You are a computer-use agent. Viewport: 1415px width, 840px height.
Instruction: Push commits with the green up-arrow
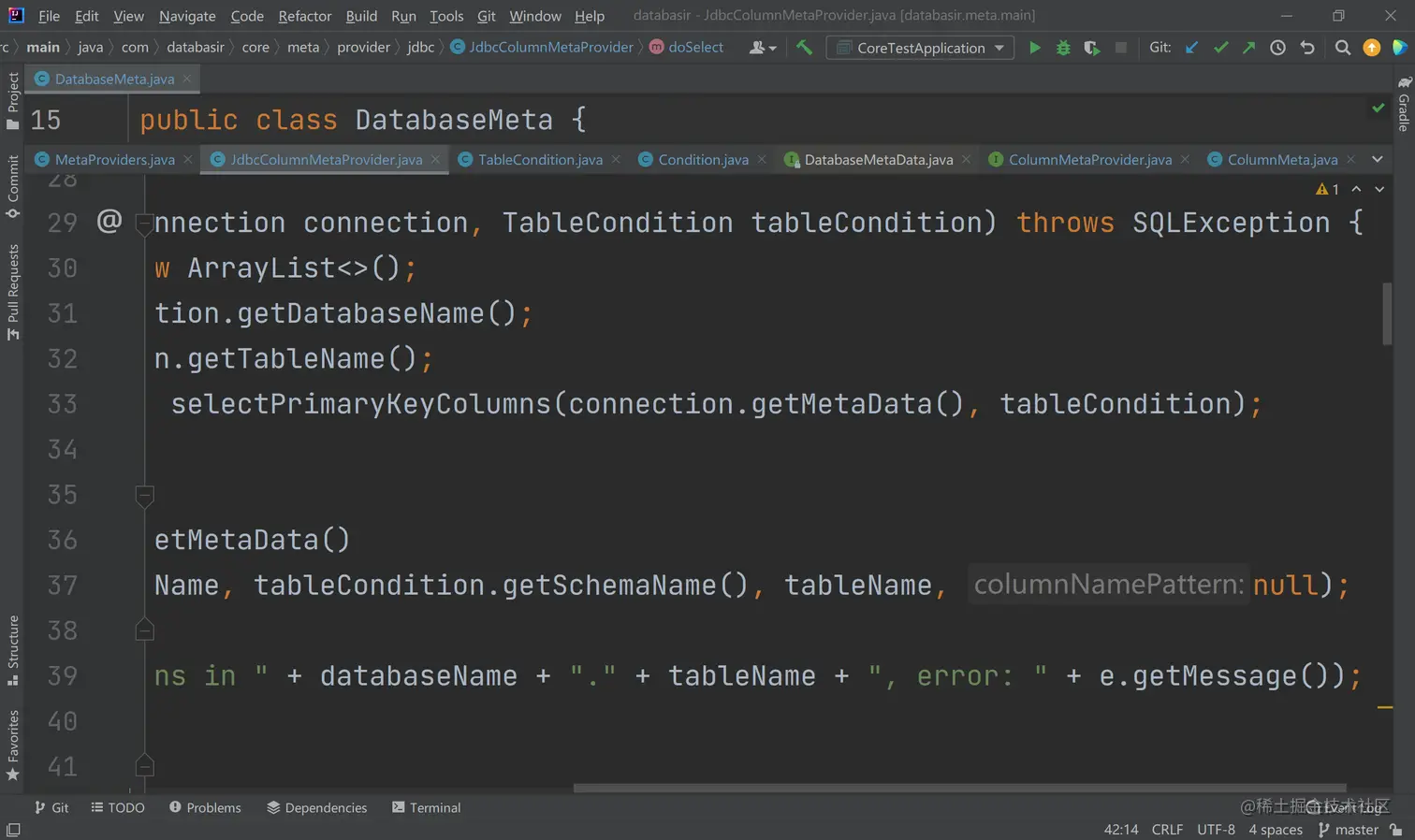coord(1248,48)
